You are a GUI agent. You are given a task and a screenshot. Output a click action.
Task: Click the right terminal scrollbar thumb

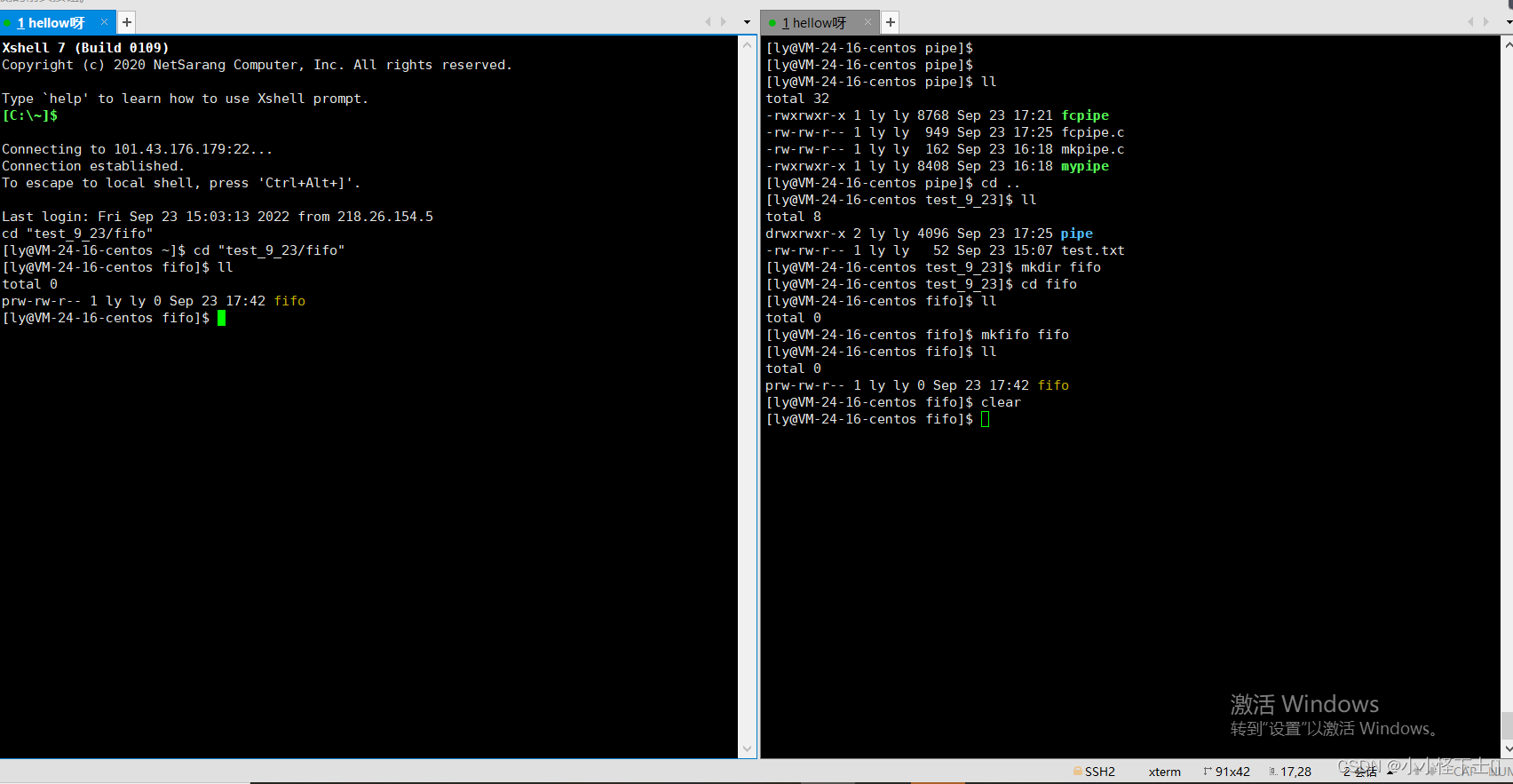(1507, 725)
